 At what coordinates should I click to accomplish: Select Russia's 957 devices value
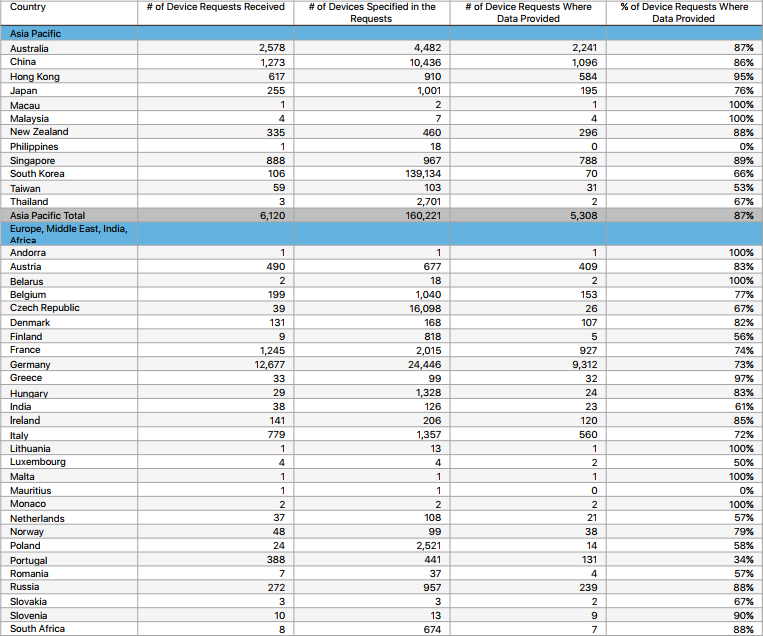(x=432, y=587)
